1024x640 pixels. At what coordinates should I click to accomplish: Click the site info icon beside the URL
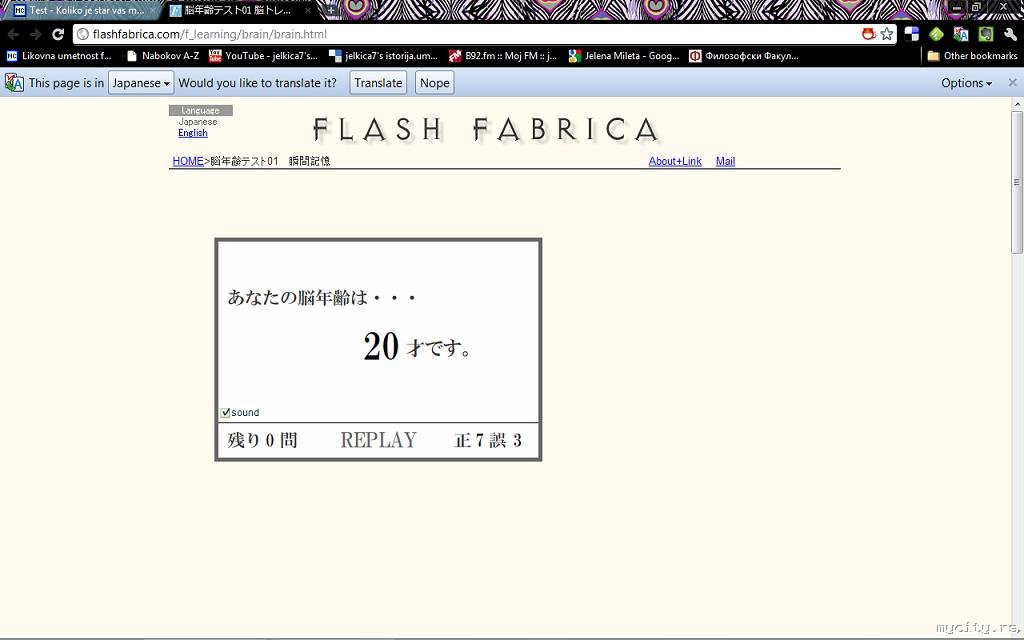click(83, 34)
